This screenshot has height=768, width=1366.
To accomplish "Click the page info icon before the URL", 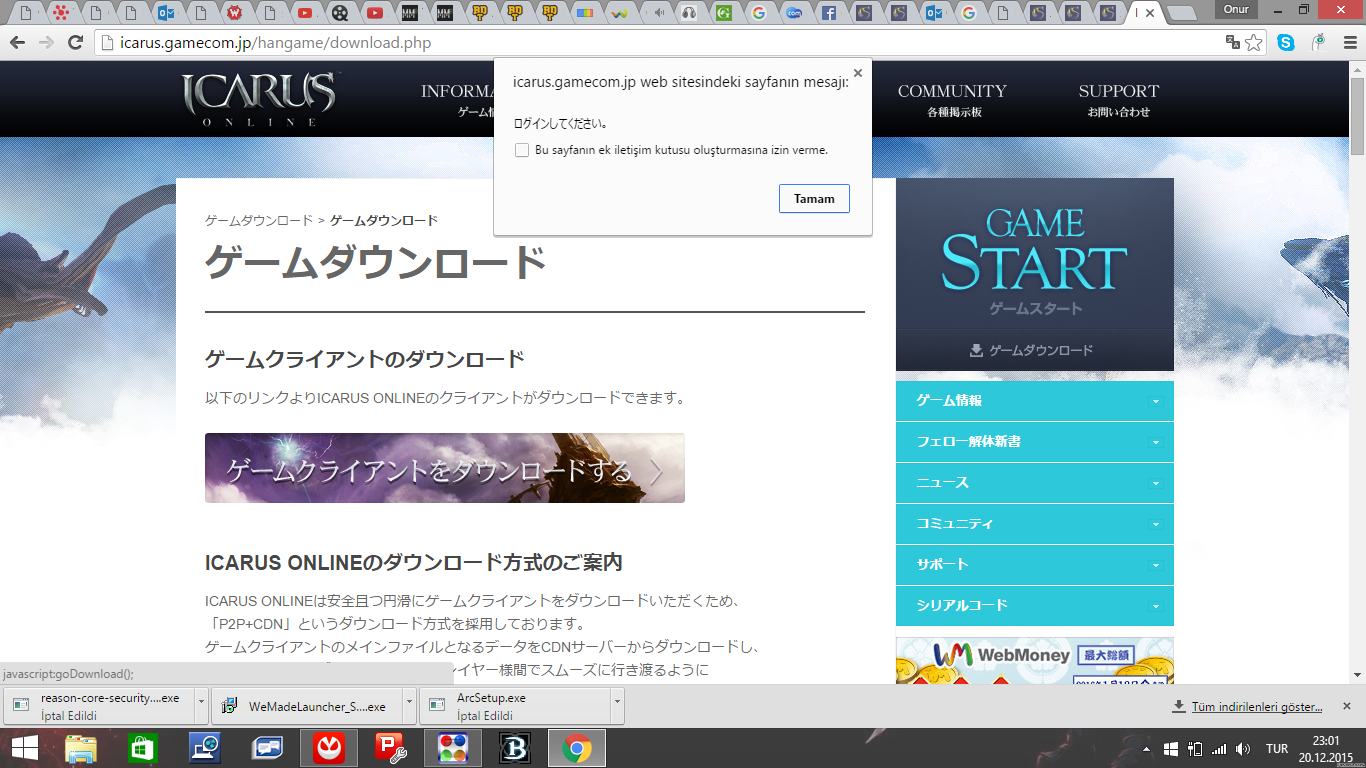I will point(109,43).
